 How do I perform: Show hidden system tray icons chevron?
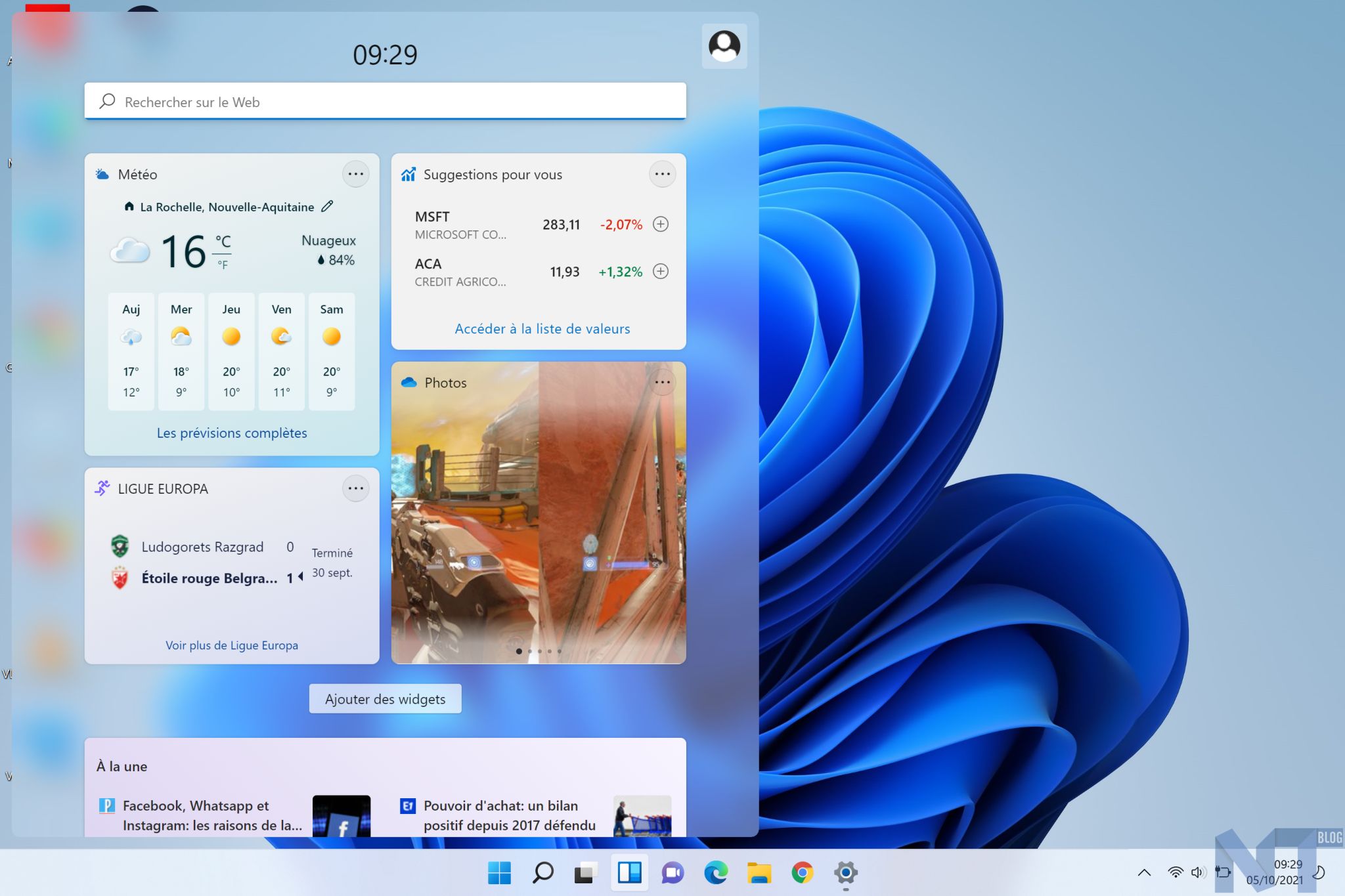(1144, 872)
